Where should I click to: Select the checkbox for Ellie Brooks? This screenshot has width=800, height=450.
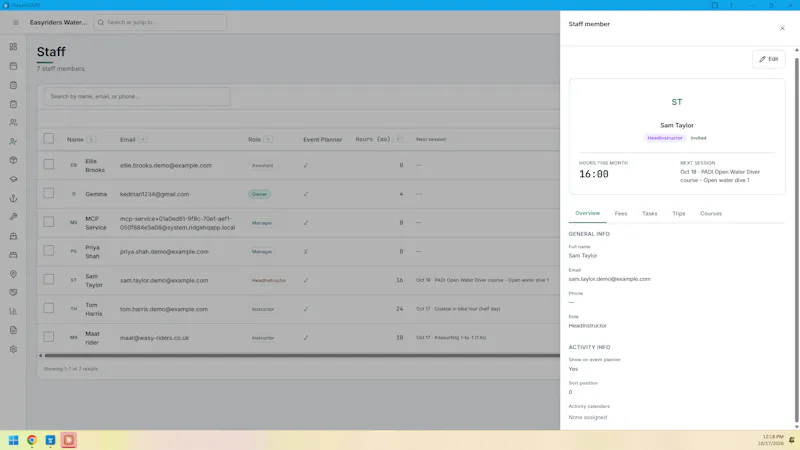(x=48, y=164)
